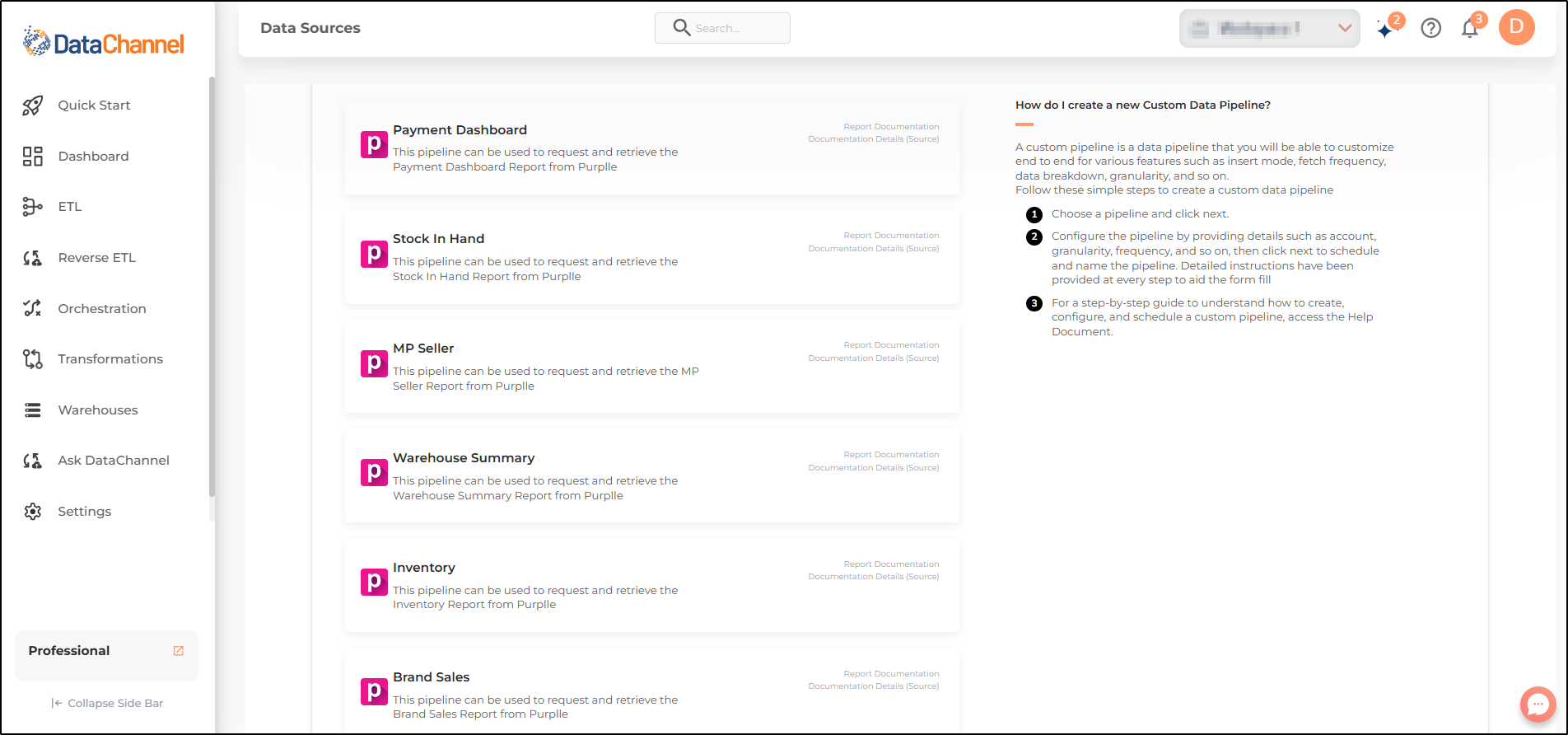Open Transformations in the sidebar
The width and height of the screenshot is (1568, 735).
tap(110, 359)
